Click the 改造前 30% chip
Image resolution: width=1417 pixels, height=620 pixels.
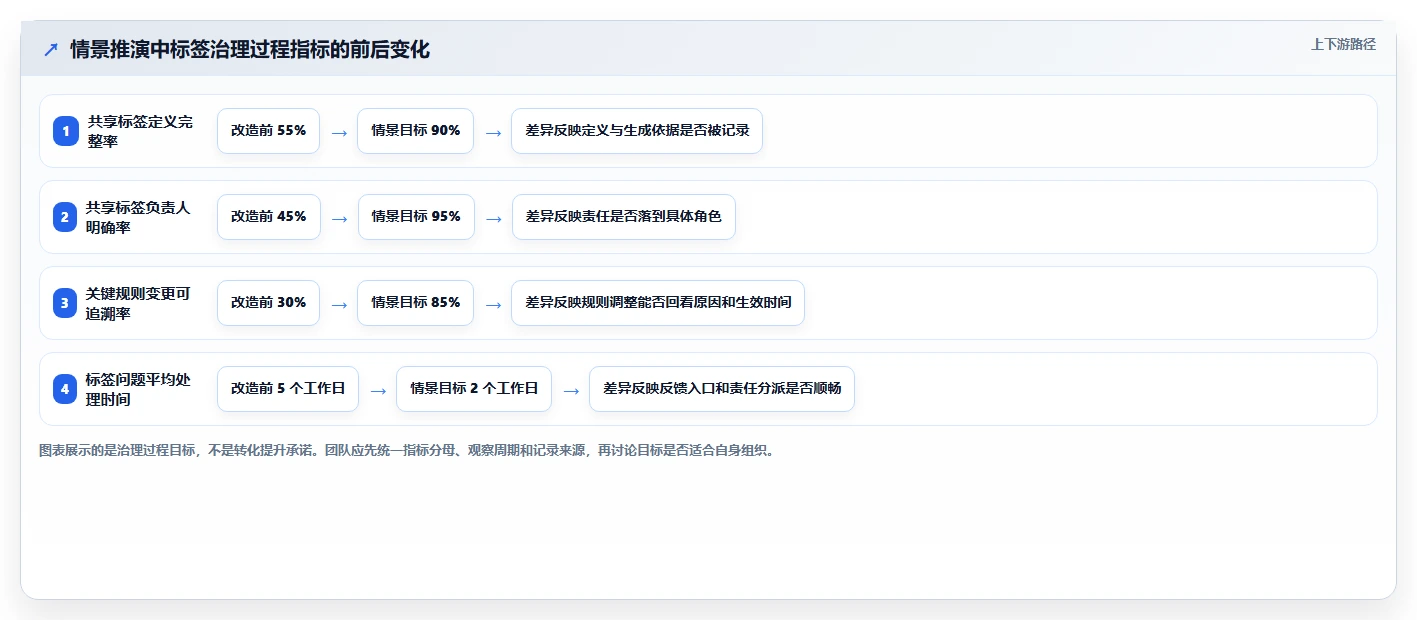268,303
